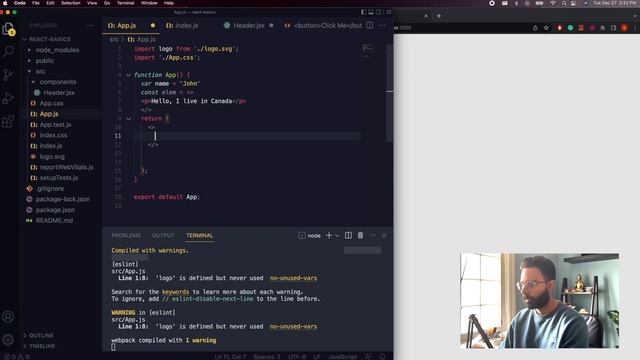Viewport: 640px width, 360px height.
Task: Select the App.js editor tab
Action: (131, 25)
